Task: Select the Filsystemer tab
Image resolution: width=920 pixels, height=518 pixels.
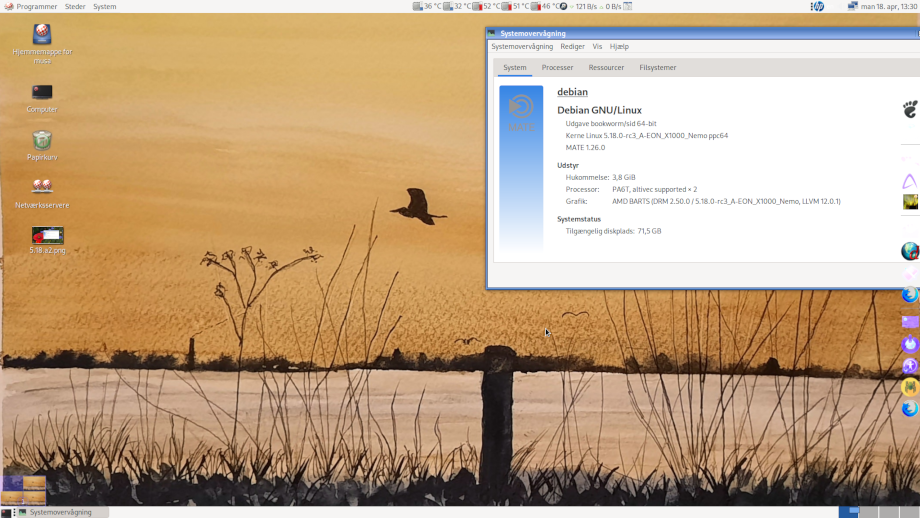Action: coord(657,68)
